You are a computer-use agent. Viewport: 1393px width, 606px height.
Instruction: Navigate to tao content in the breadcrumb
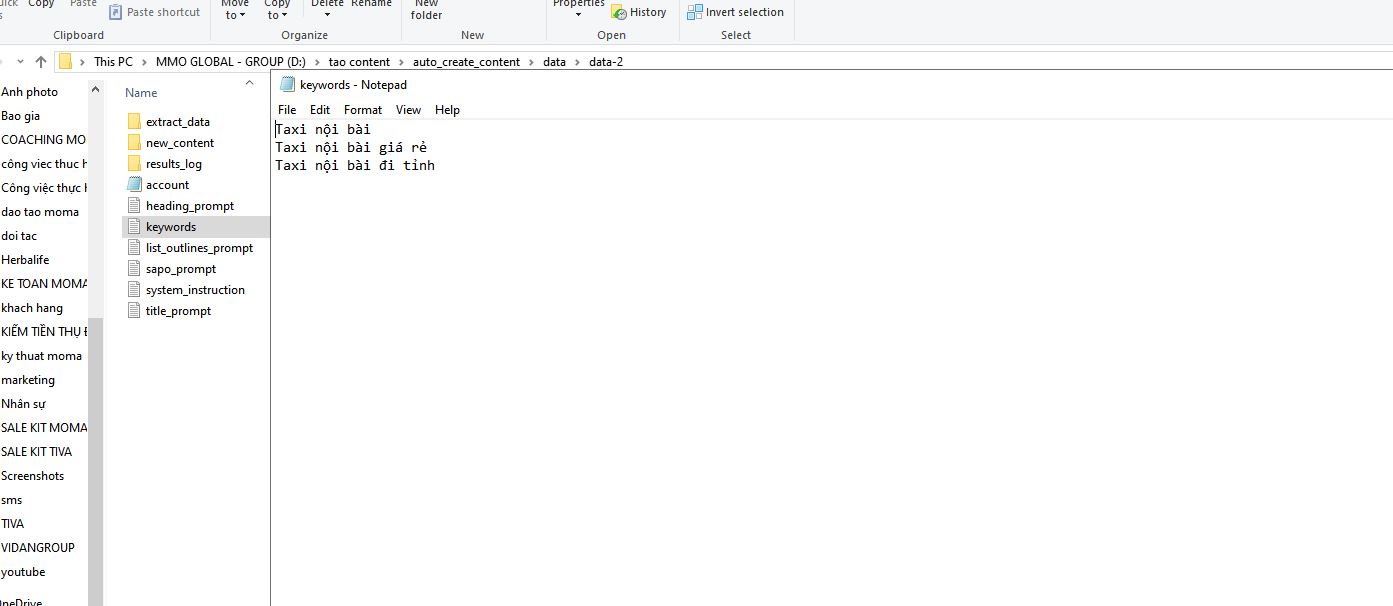[x=359, y=62]
